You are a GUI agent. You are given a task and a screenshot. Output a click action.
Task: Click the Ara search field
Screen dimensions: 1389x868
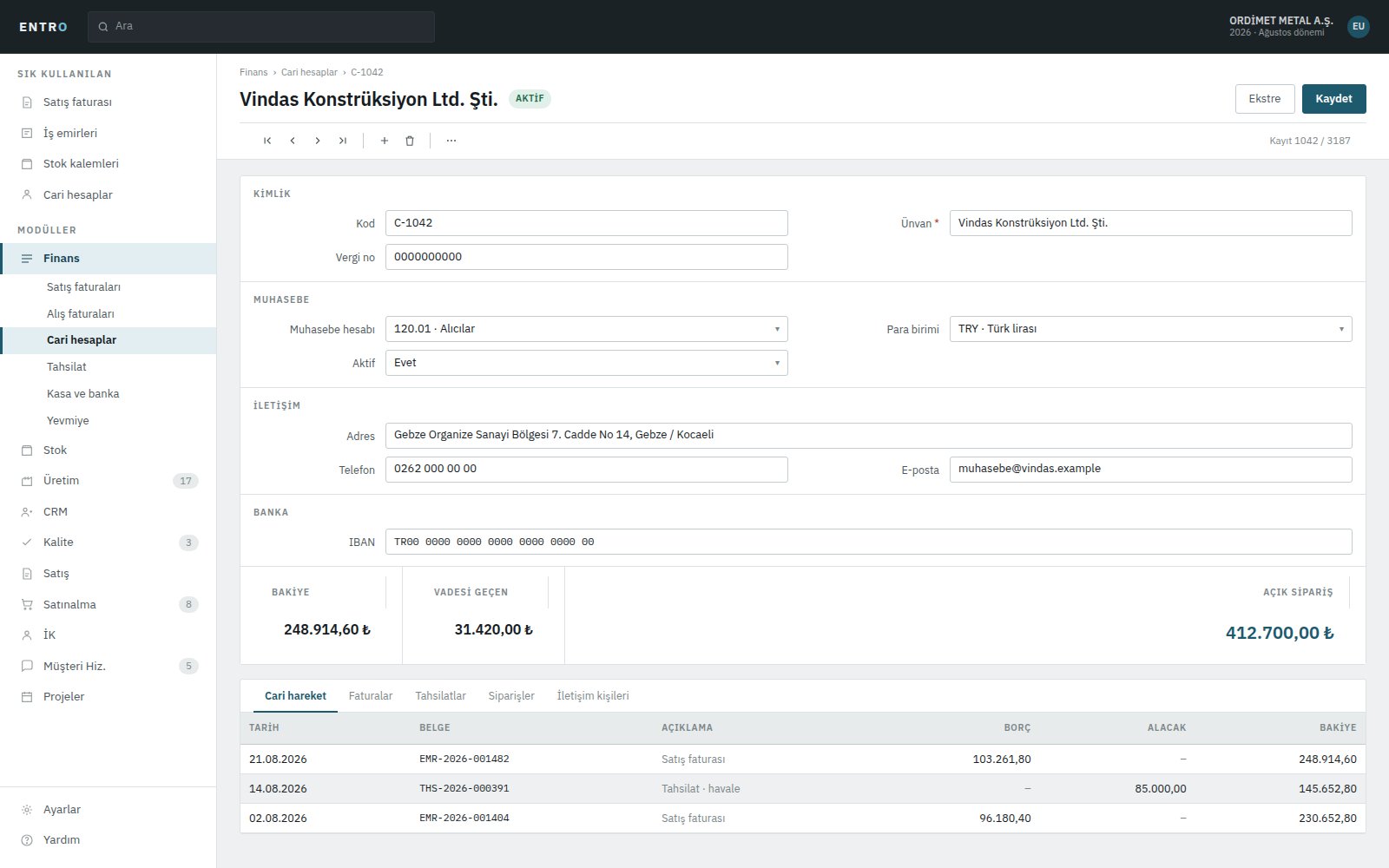261,27
